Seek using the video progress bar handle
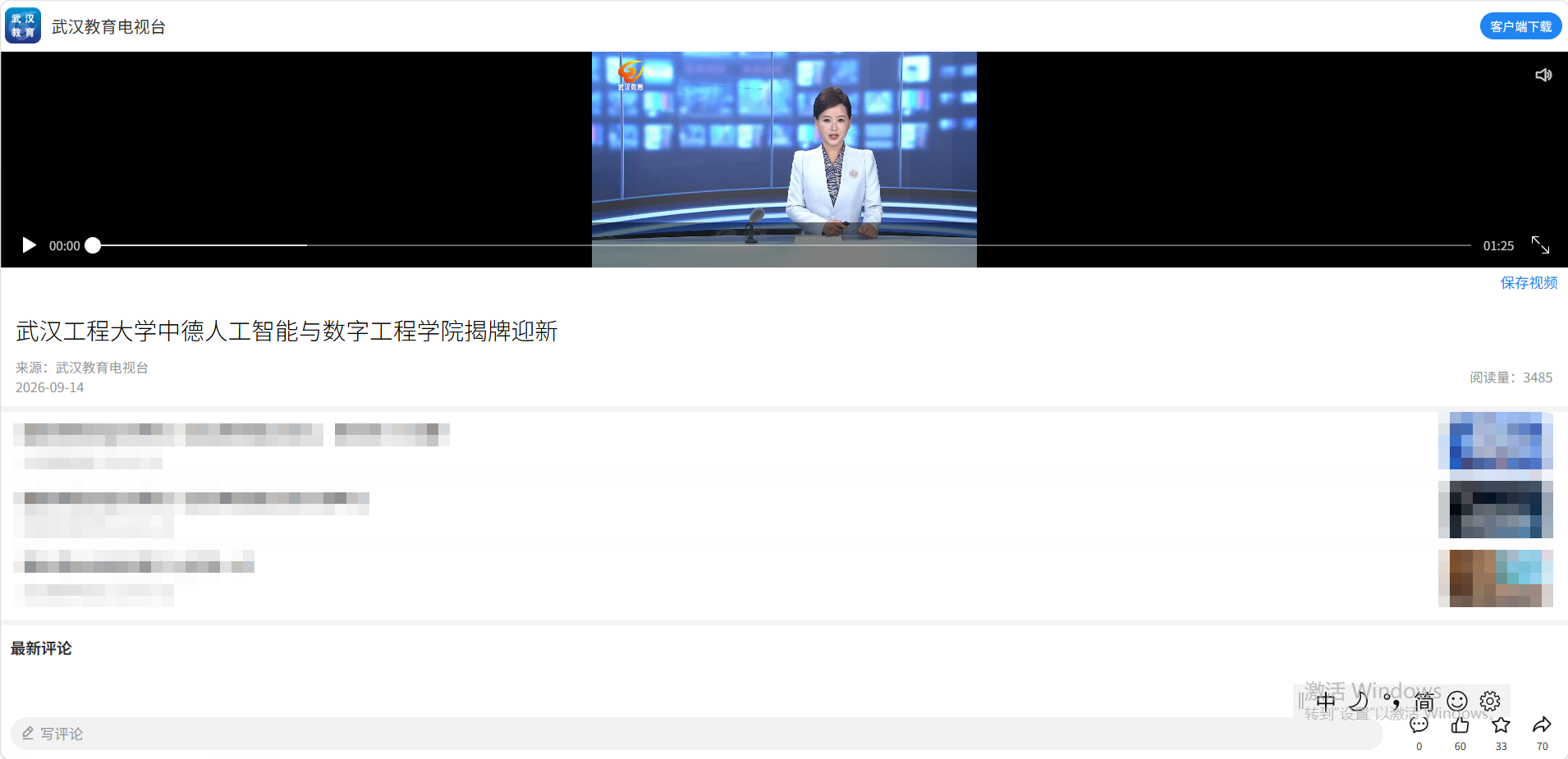 (93, 245)
